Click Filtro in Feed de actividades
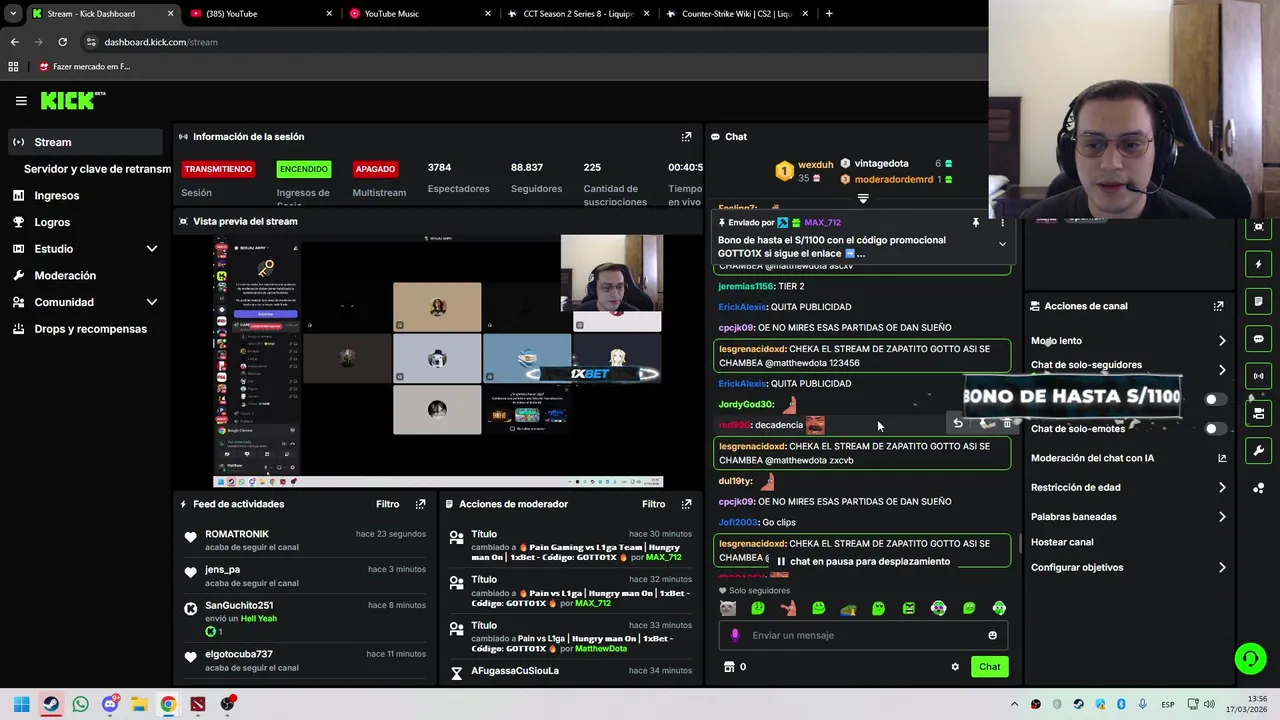The image size is (1280, 720). coord(387,504)
